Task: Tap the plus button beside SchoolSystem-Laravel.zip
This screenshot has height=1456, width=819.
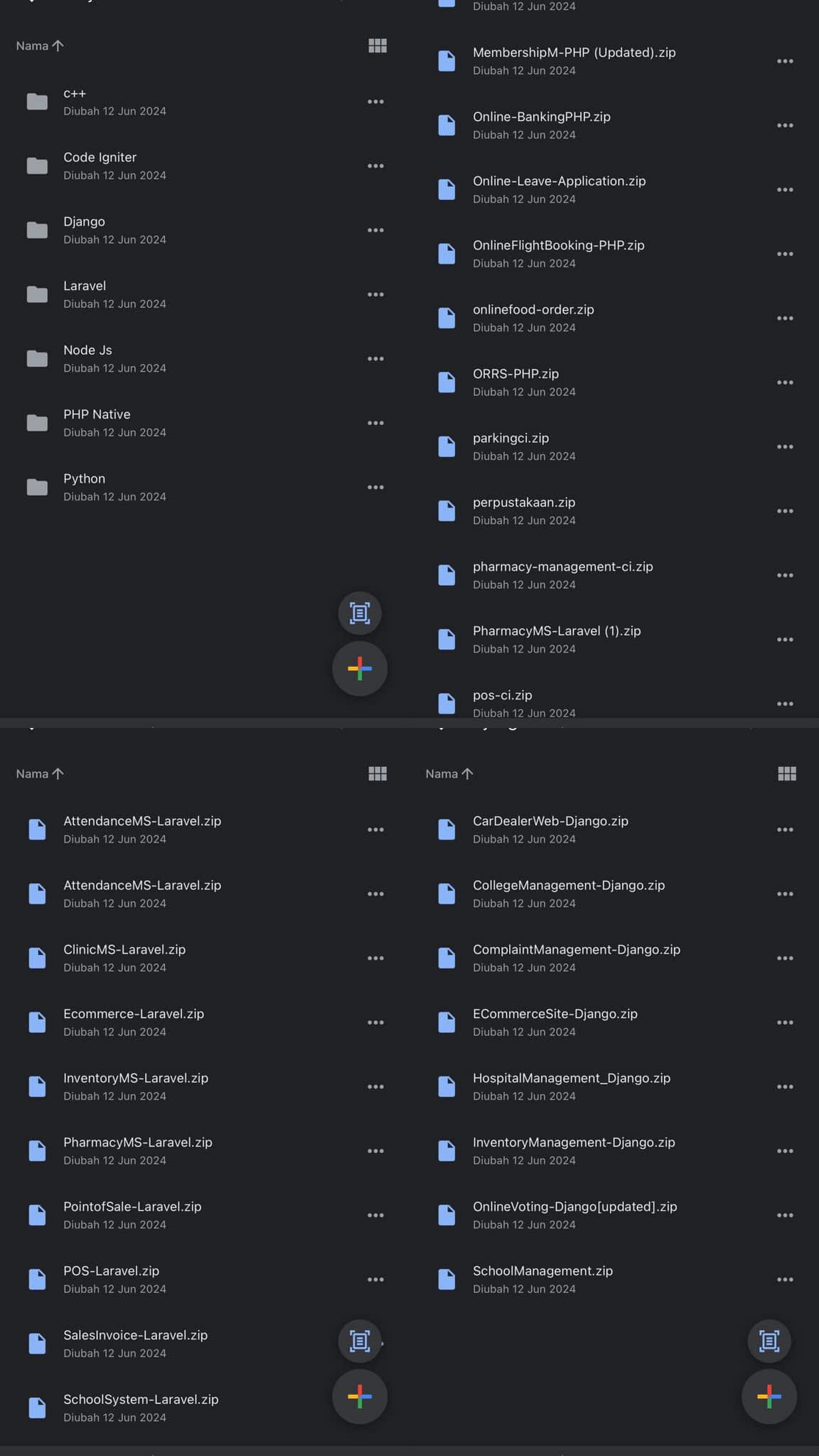Action: [360, 1396]
